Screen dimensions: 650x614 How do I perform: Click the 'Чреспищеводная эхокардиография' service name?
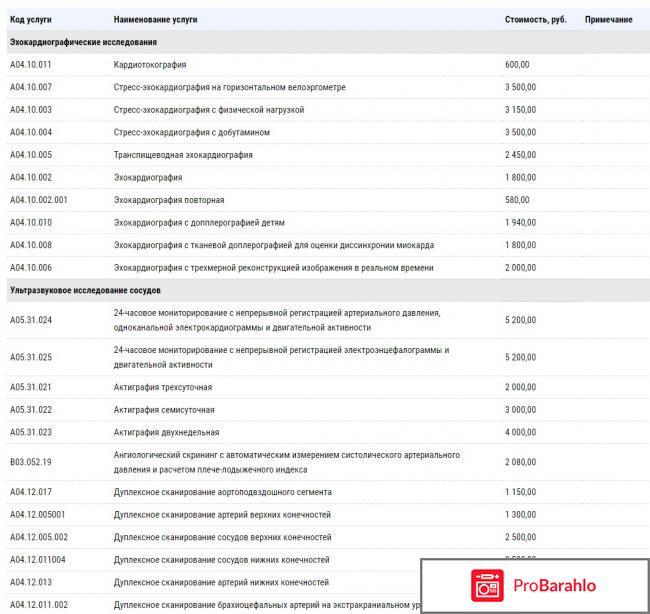pos(183,155)
